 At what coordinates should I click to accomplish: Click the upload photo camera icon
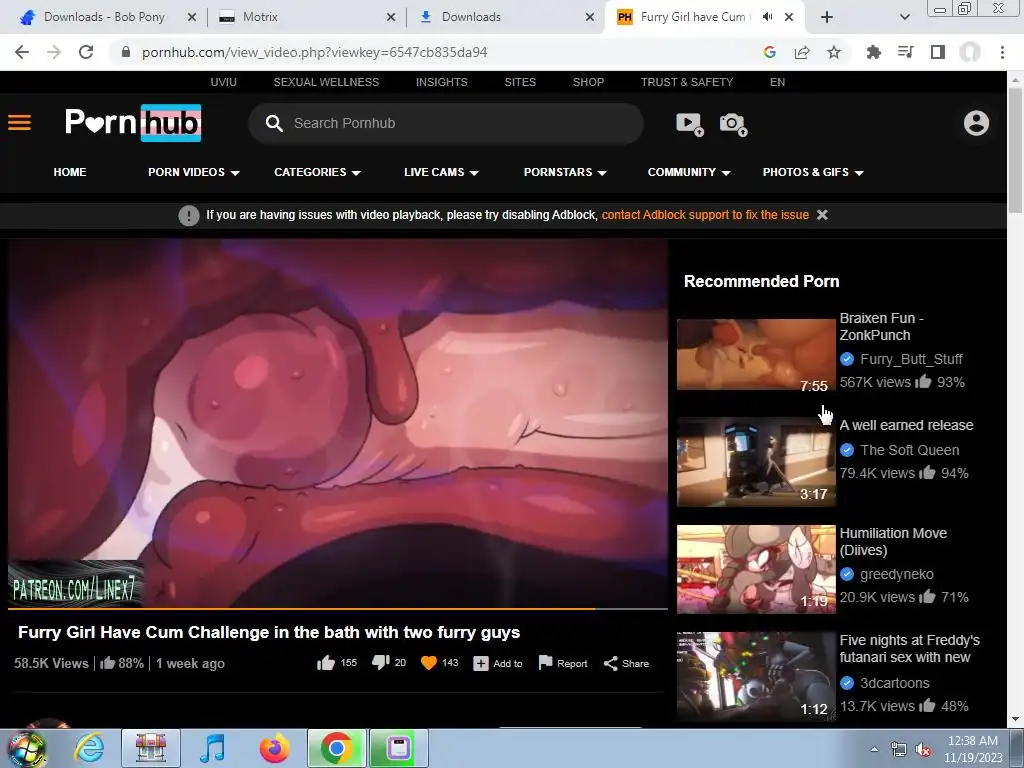coord(733,123)
